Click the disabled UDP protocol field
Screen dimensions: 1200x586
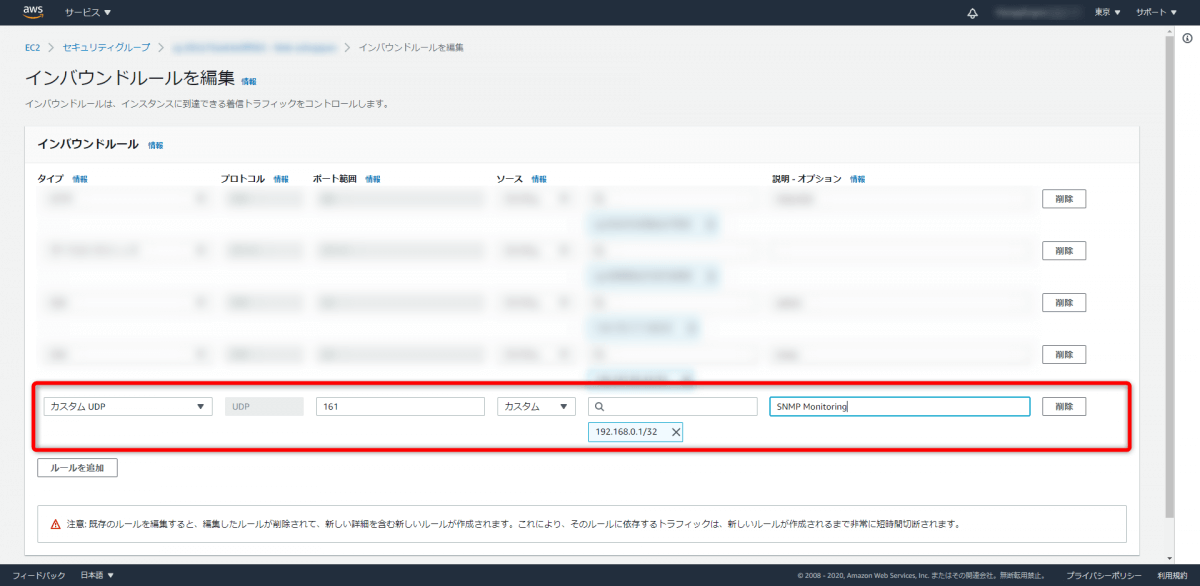[x=264, y=407]
